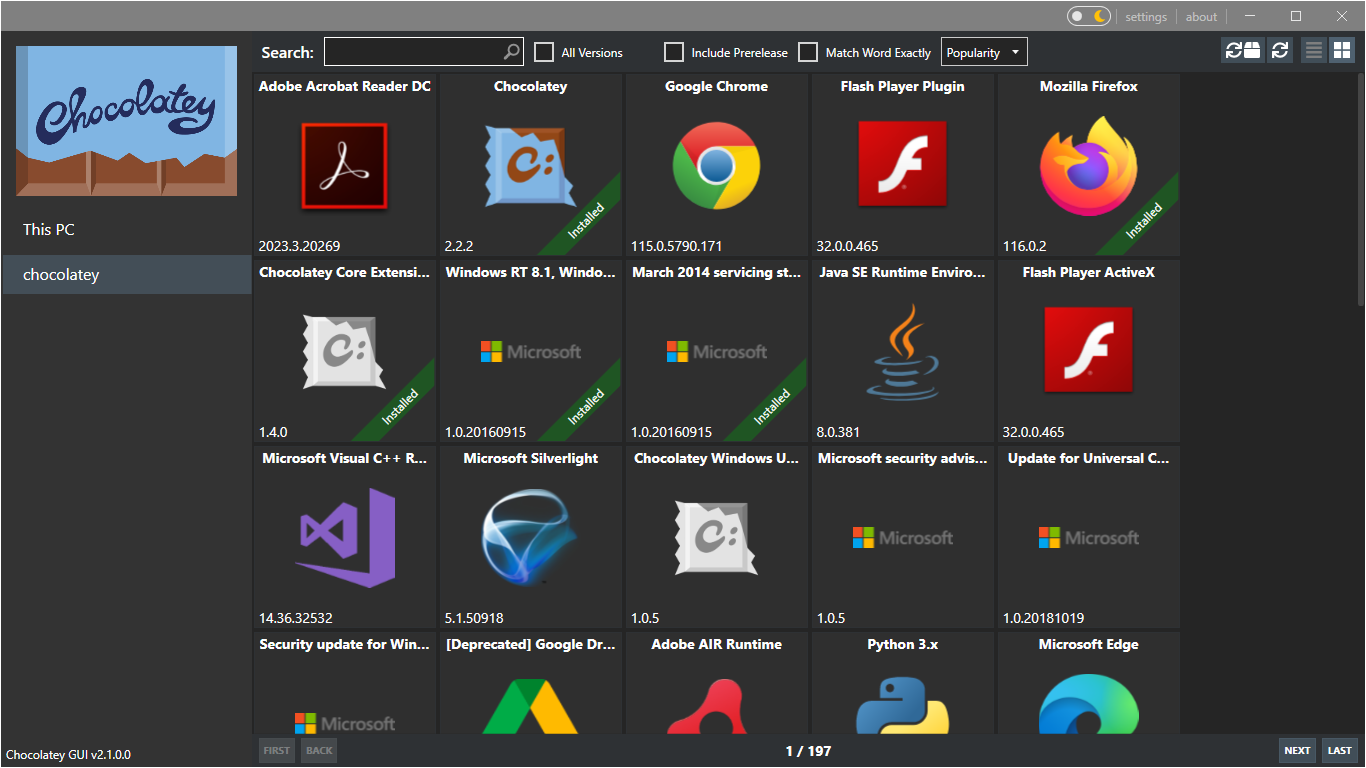
Task: Click the Chocolatey logo image
Action: click(126, 120)
